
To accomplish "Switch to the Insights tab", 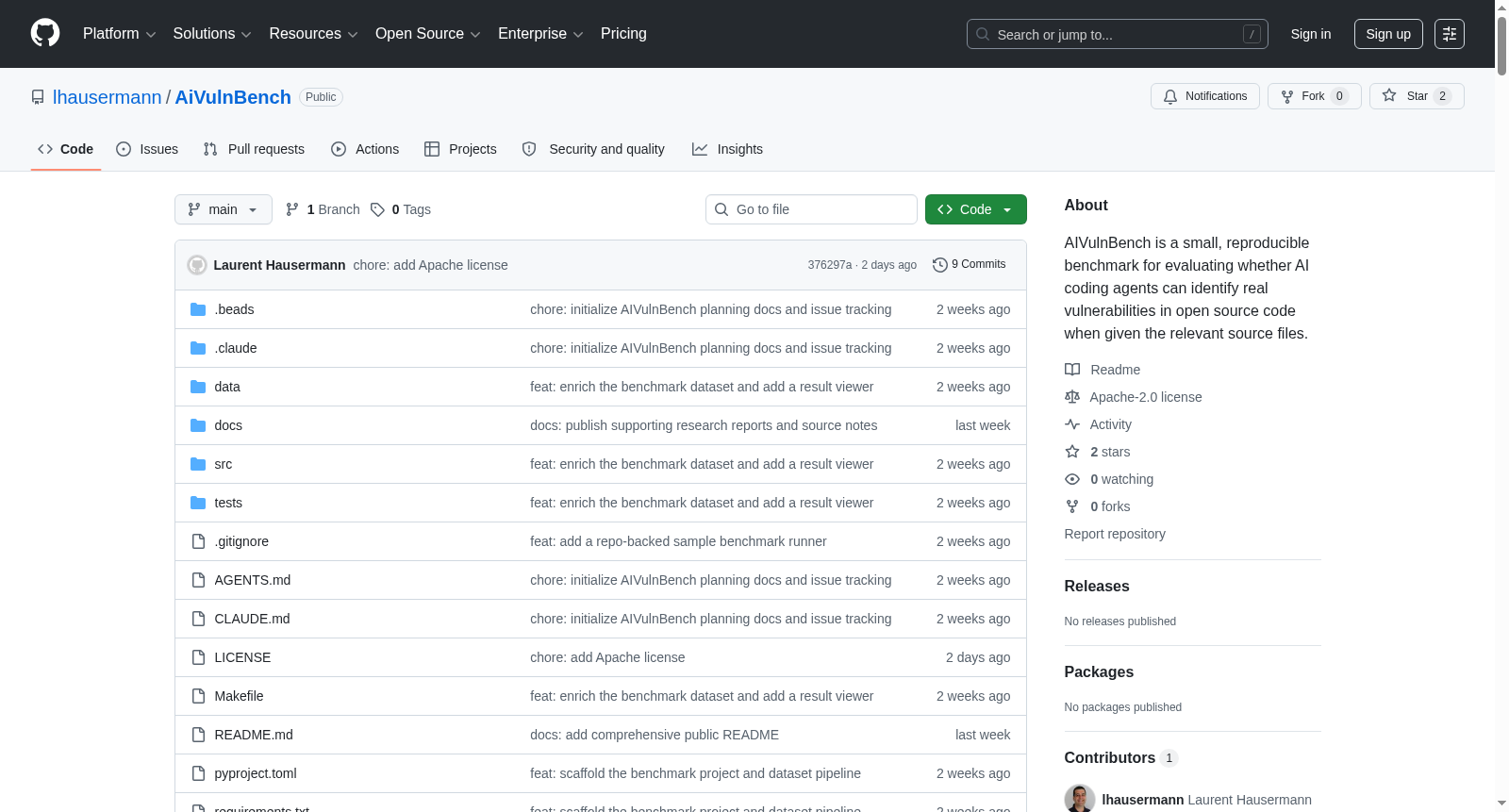I will pyautogui.click(x=727, y=149).
